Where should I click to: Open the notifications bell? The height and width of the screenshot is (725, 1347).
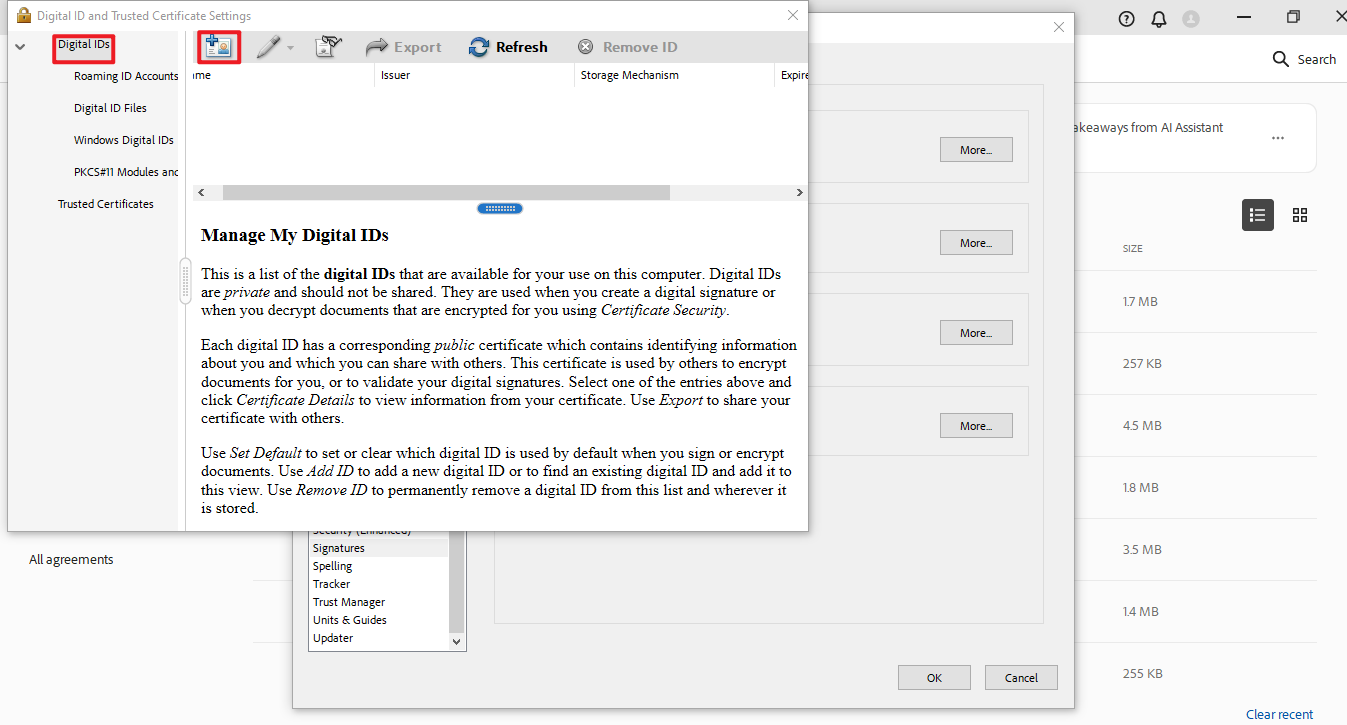[1159, 18]
